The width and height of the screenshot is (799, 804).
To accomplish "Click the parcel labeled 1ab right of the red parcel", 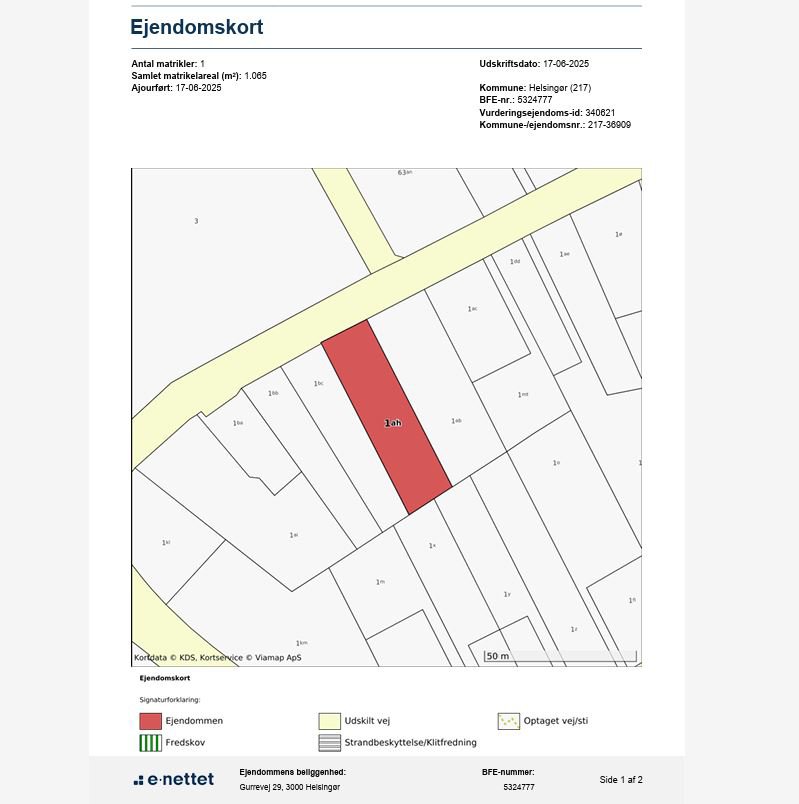I will coord(456,421).
